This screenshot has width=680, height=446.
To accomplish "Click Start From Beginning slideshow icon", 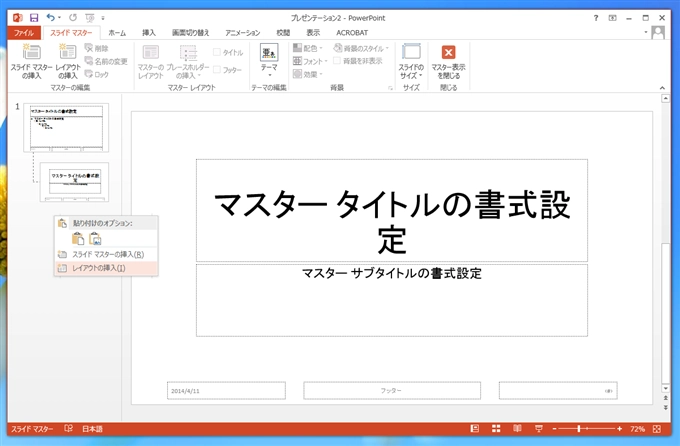I will (x=90, y=18).
